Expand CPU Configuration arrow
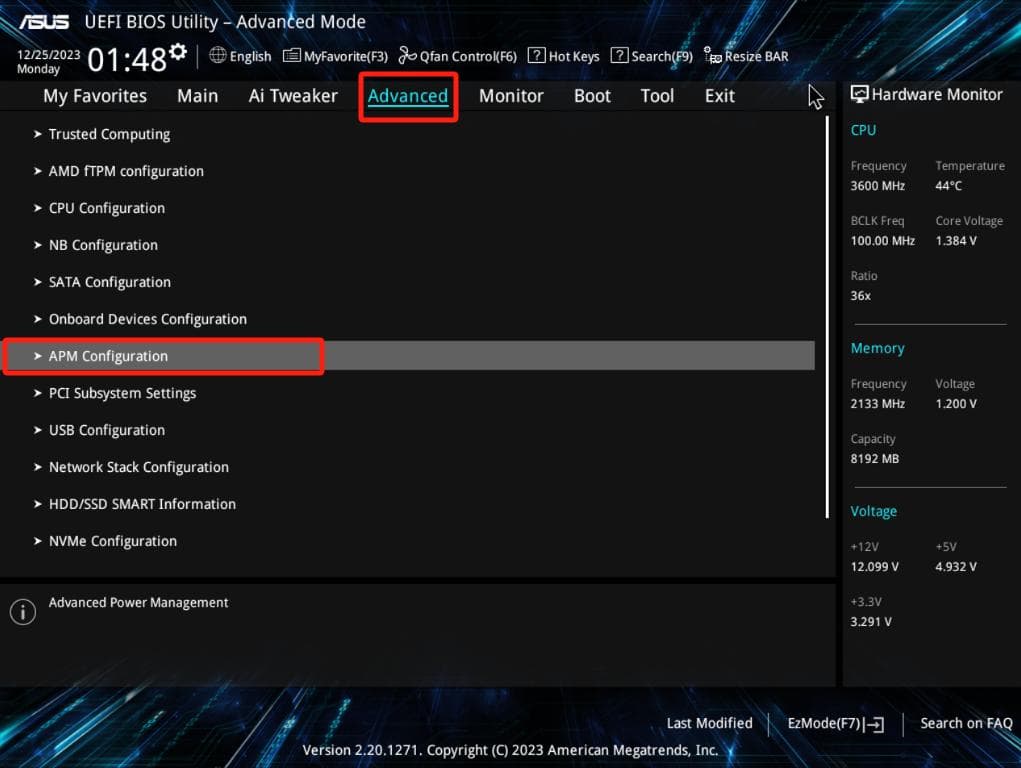The width and height of the screenshot is (1021, 768). [x=38, y=208]
